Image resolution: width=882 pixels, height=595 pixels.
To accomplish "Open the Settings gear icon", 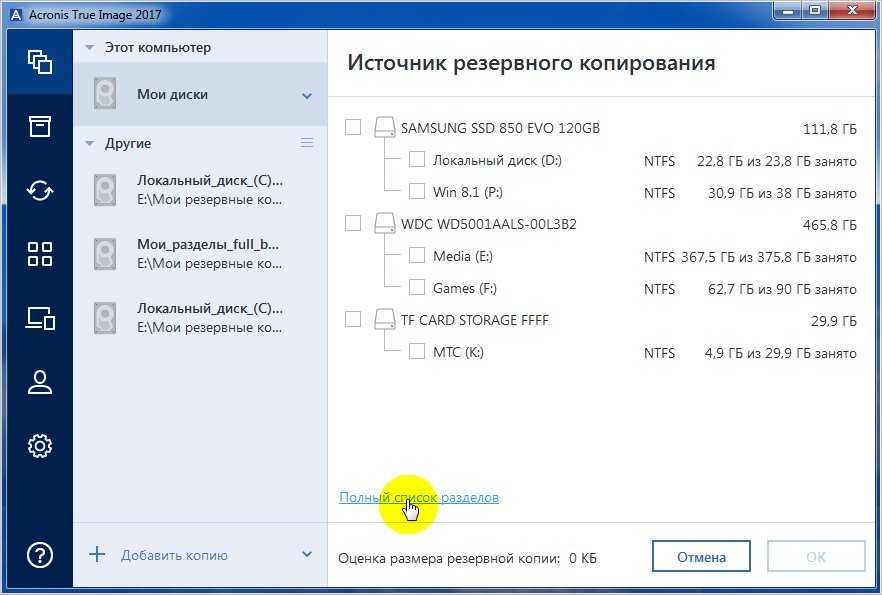I will (39, 446).
